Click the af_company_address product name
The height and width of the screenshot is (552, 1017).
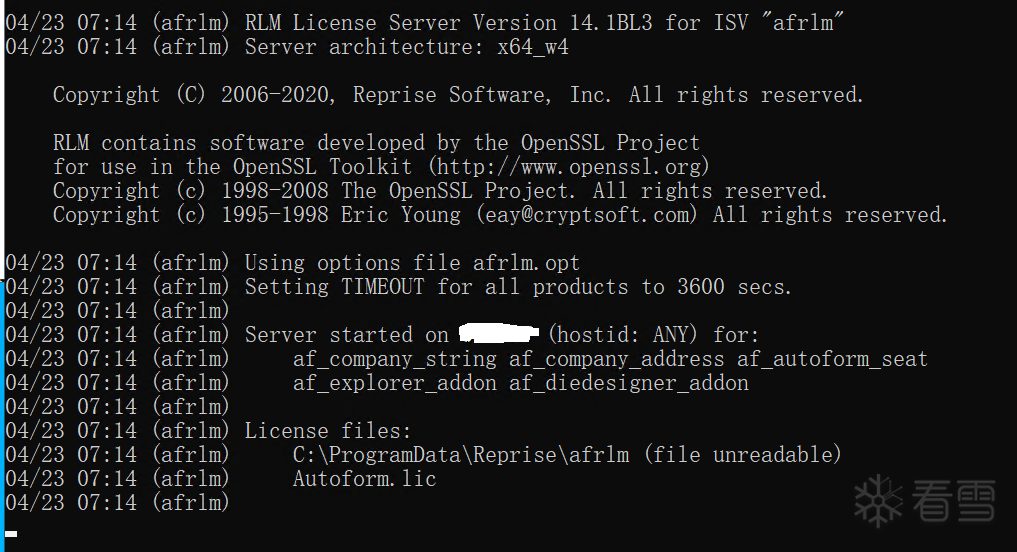pyautogui.click(x=616, y=359)
